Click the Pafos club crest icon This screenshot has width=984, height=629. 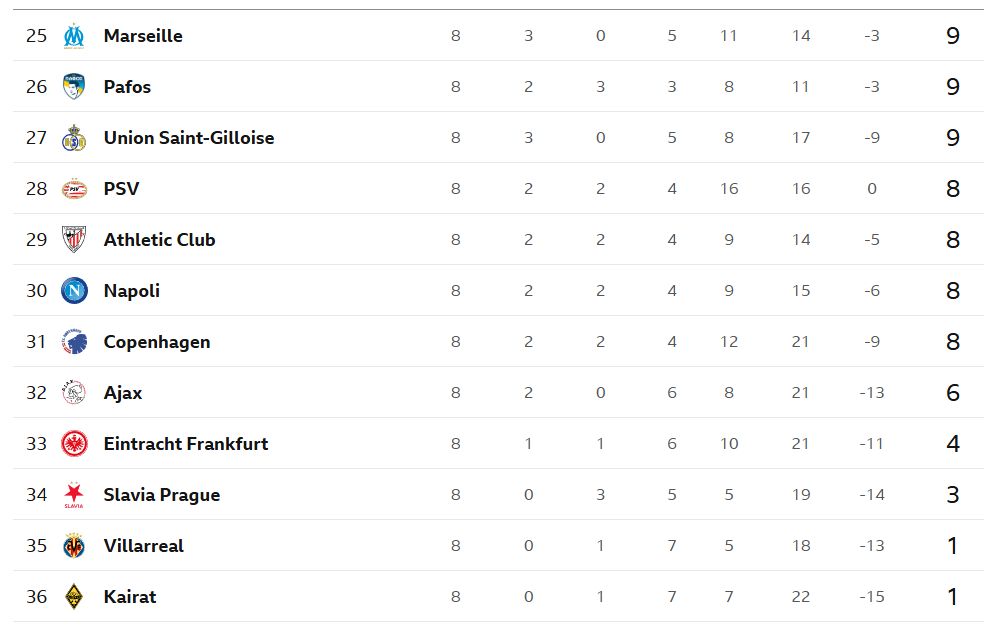(74, 87)
